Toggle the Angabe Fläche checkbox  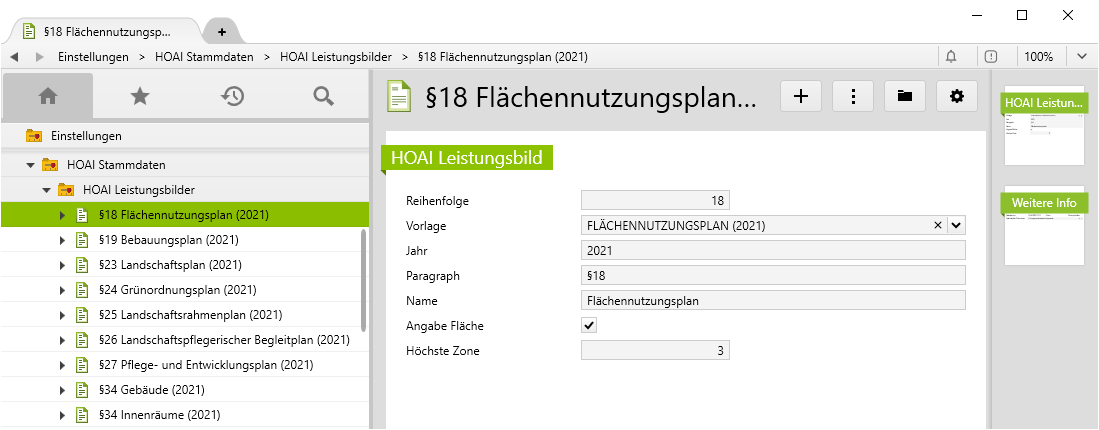coord(589,325)
